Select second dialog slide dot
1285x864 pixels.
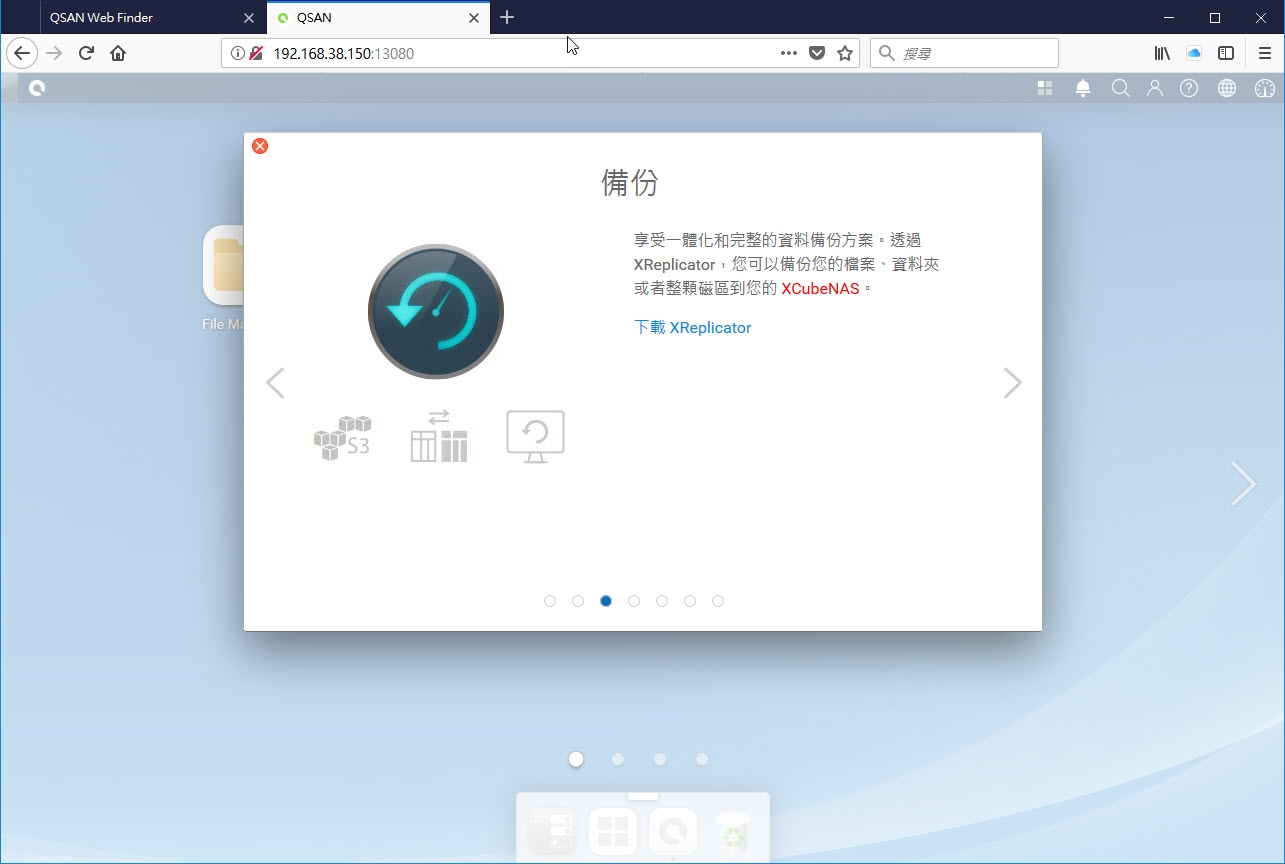click(578, 601)
